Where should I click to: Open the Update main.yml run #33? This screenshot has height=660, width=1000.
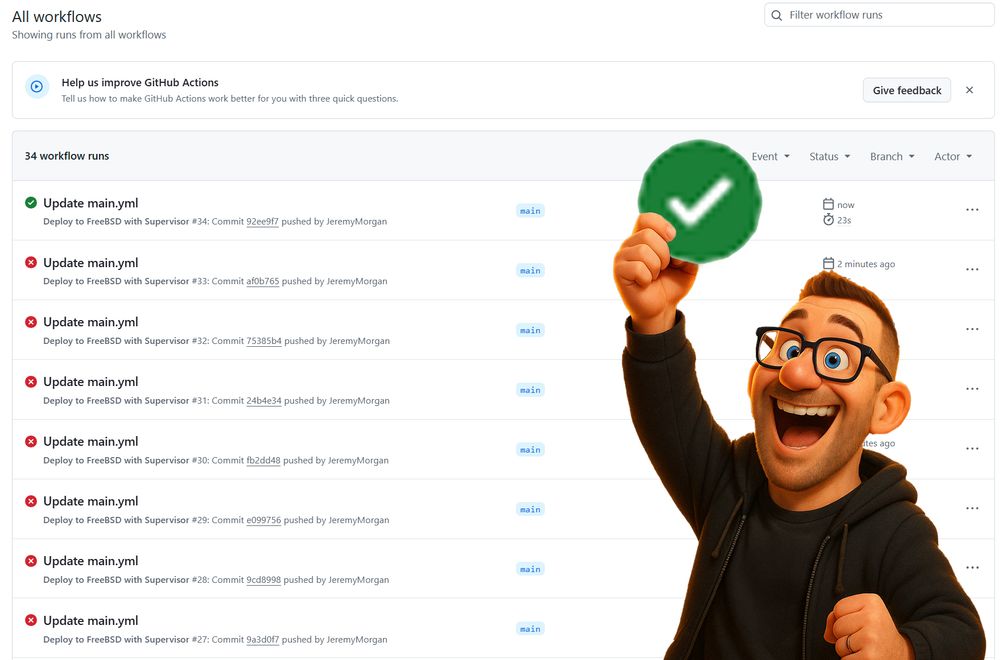coord(91,263)
